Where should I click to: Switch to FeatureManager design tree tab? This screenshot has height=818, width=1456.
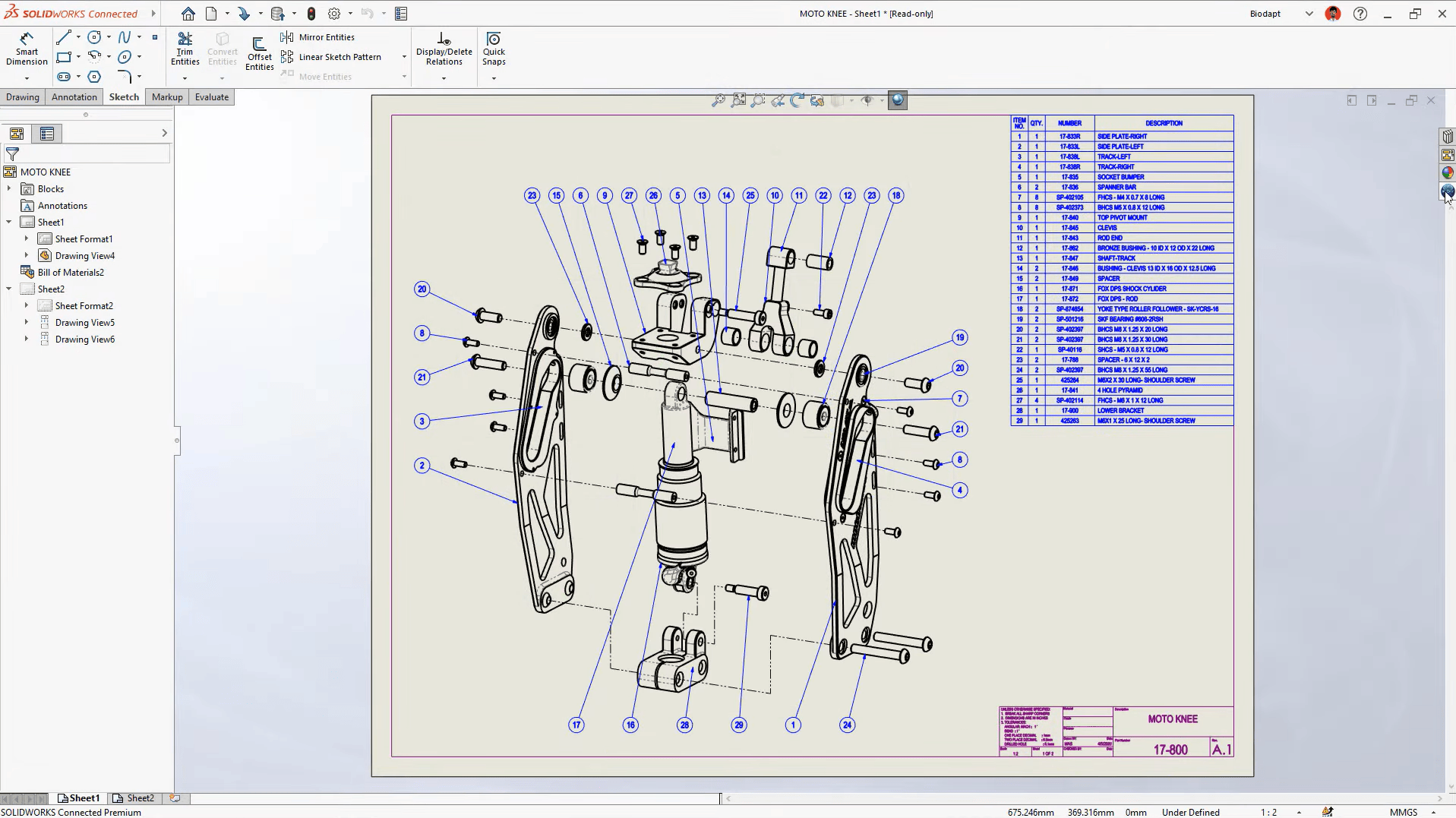click(x=17, y=134)
